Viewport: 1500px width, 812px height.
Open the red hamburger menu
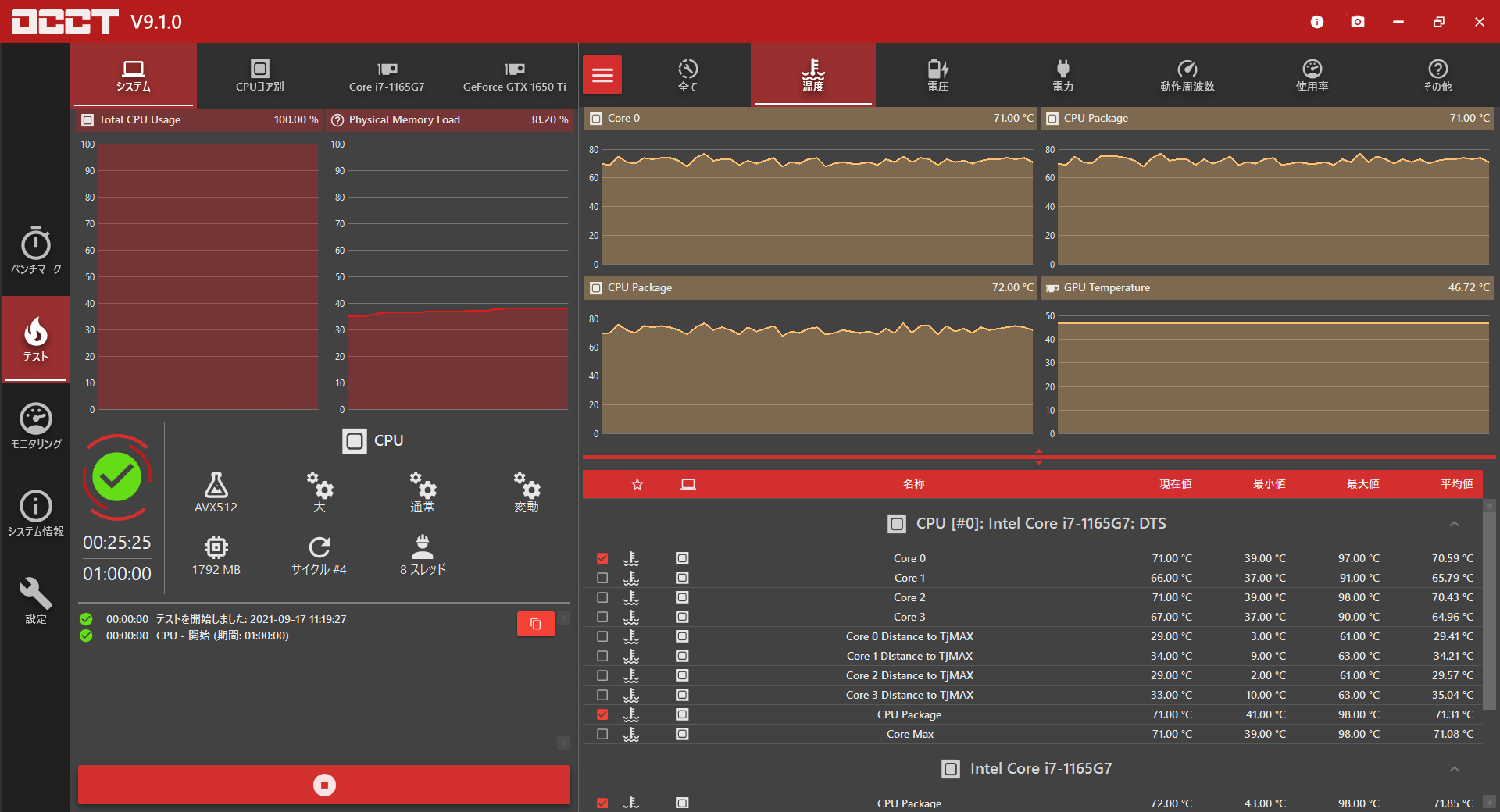pyautogui.click(x=602, y=75)
